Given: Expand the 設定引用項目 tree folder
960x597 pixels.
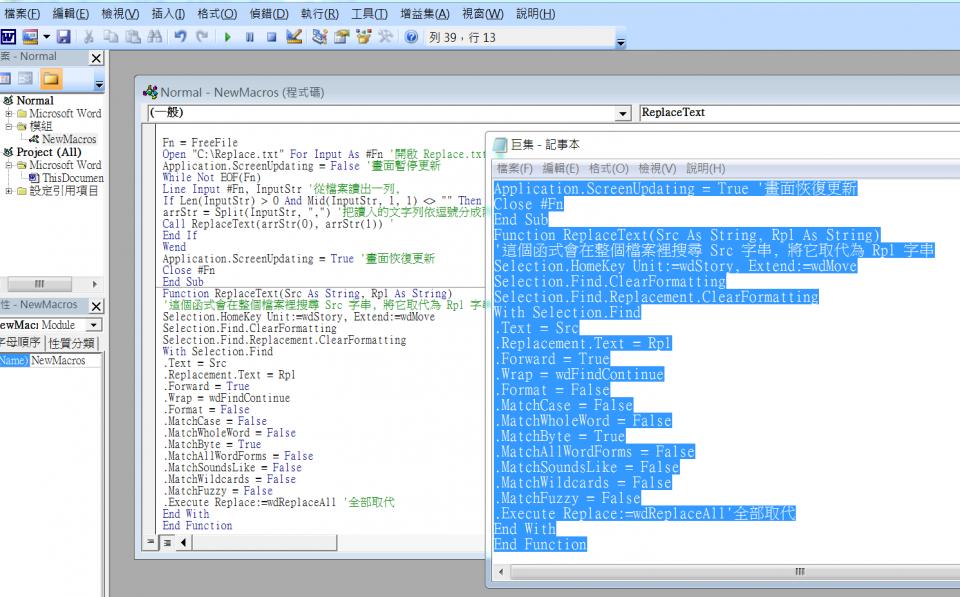Looking at the screenshot, I should tap(9, 191).
